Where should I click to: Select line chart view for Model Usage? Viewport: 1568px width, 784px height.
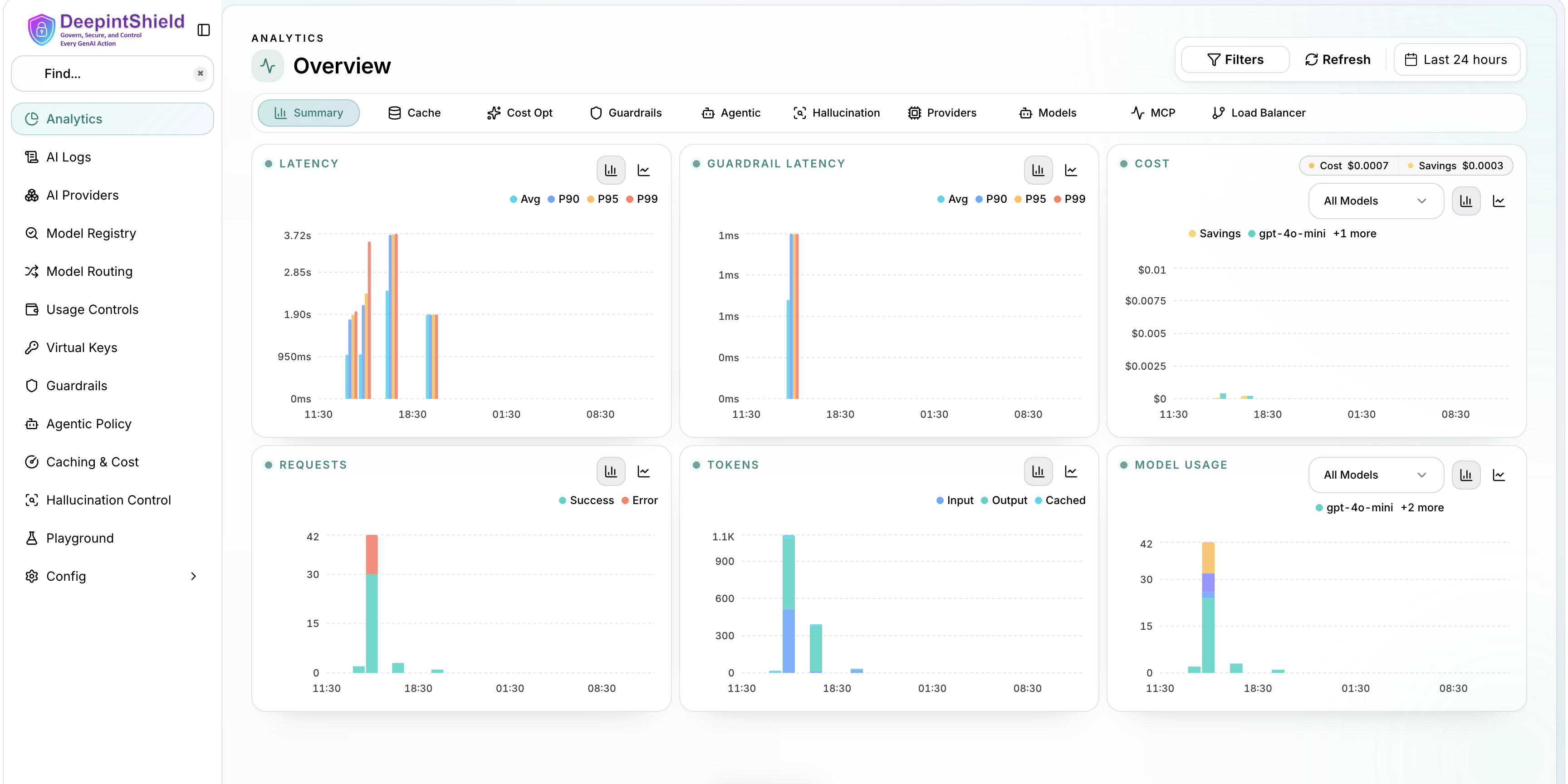point(1499,475)
